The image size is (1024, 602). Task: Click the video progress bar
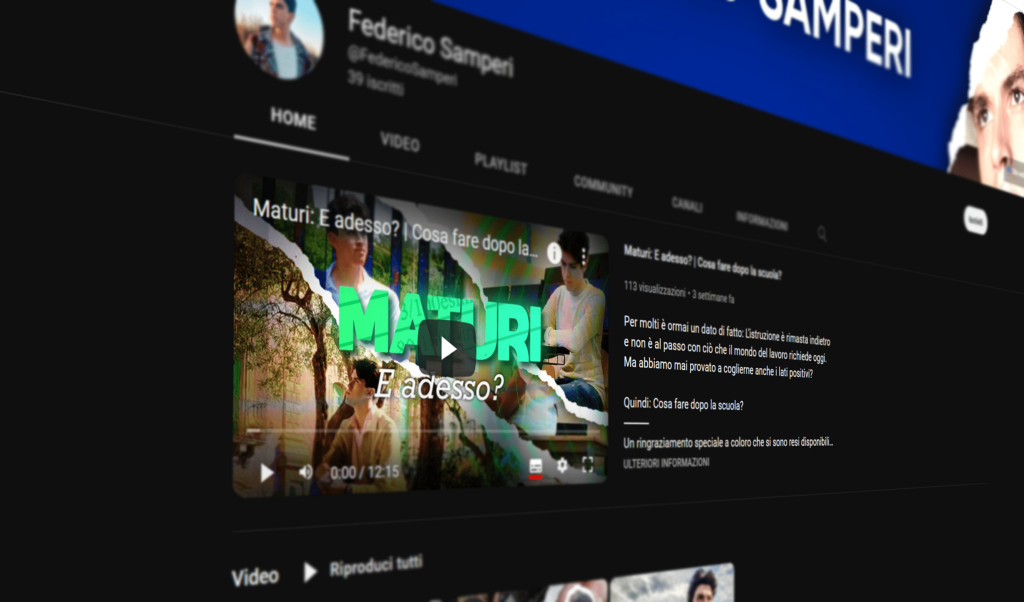click(423, 432)
